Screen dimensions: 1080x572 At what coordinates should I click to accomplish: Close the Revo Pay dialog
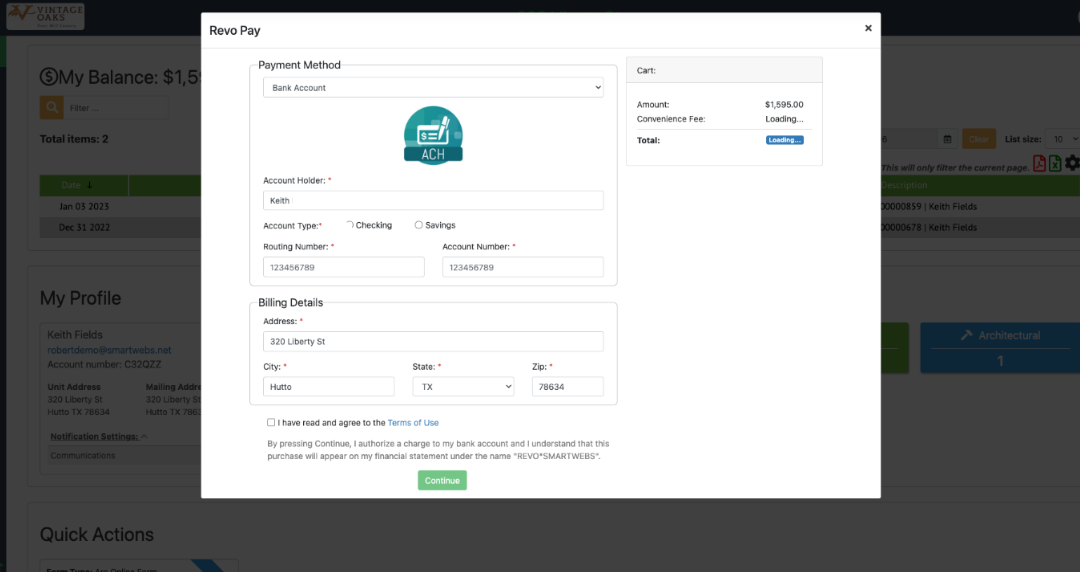click(x=868, y=28)
